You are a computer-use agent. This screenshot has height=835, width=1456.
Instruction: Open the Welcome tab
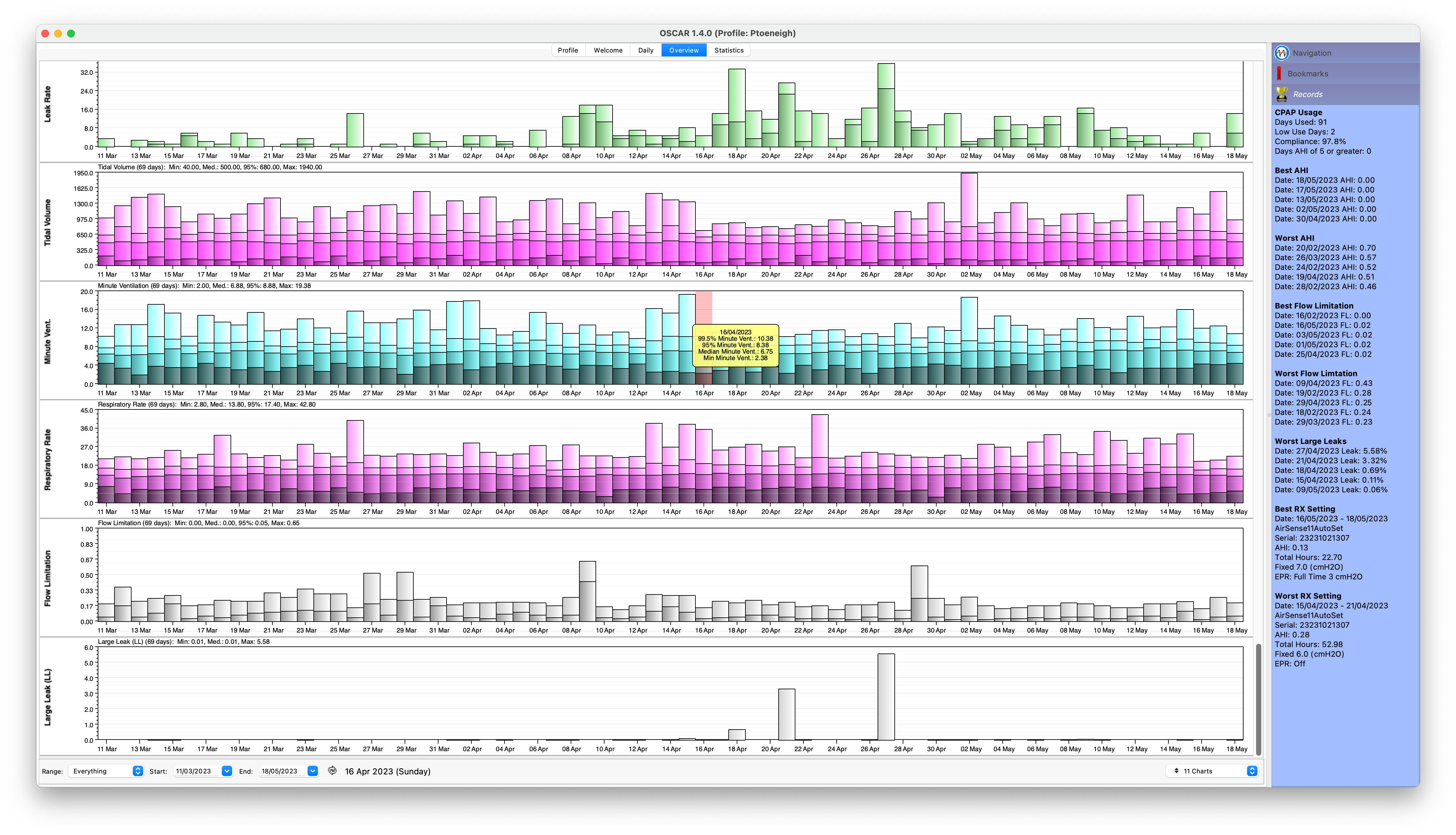pyautogui.click(x=608, y=51)
